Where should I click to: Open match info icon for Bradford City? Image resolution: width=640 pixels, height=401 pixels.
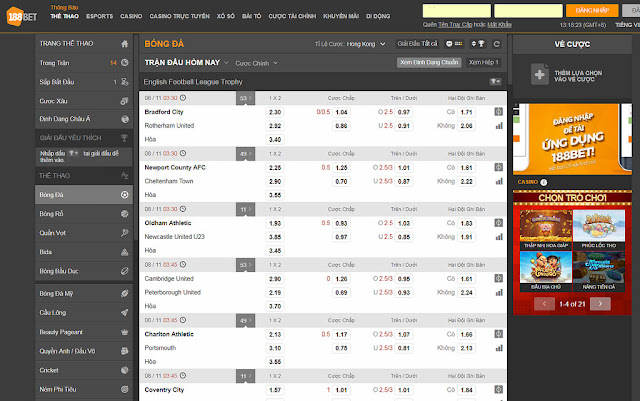(x=498, y=111)
